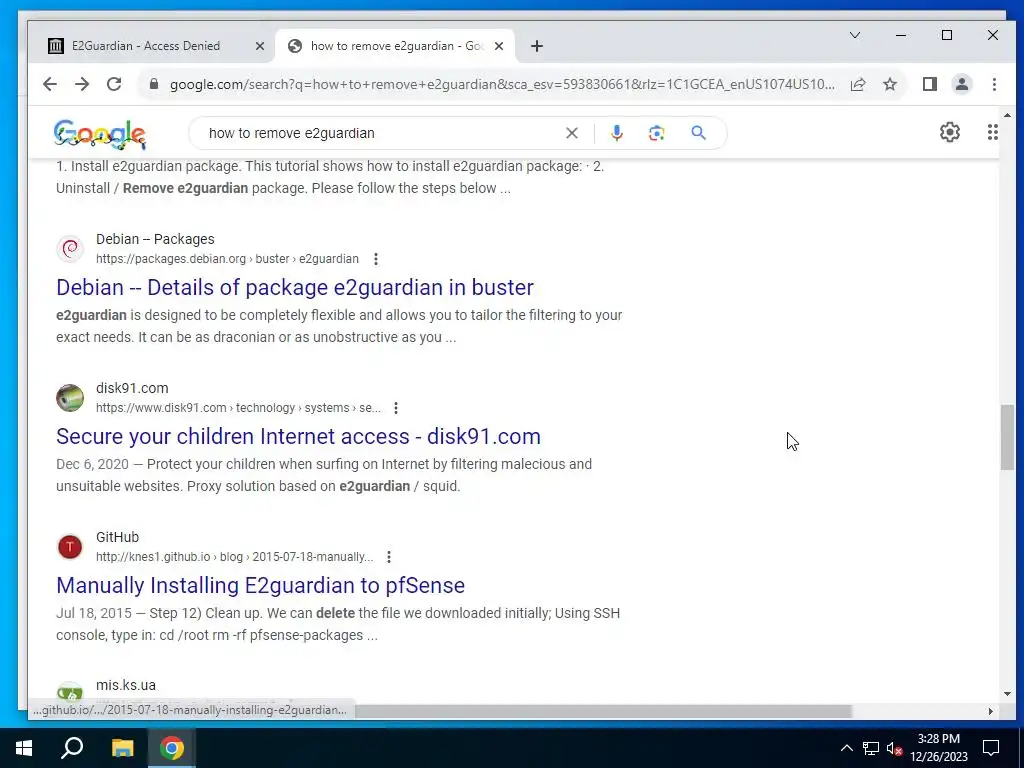The image size is (1024, 768).
Task: Submit search with the magnifier icon
Action: (698, 133)
